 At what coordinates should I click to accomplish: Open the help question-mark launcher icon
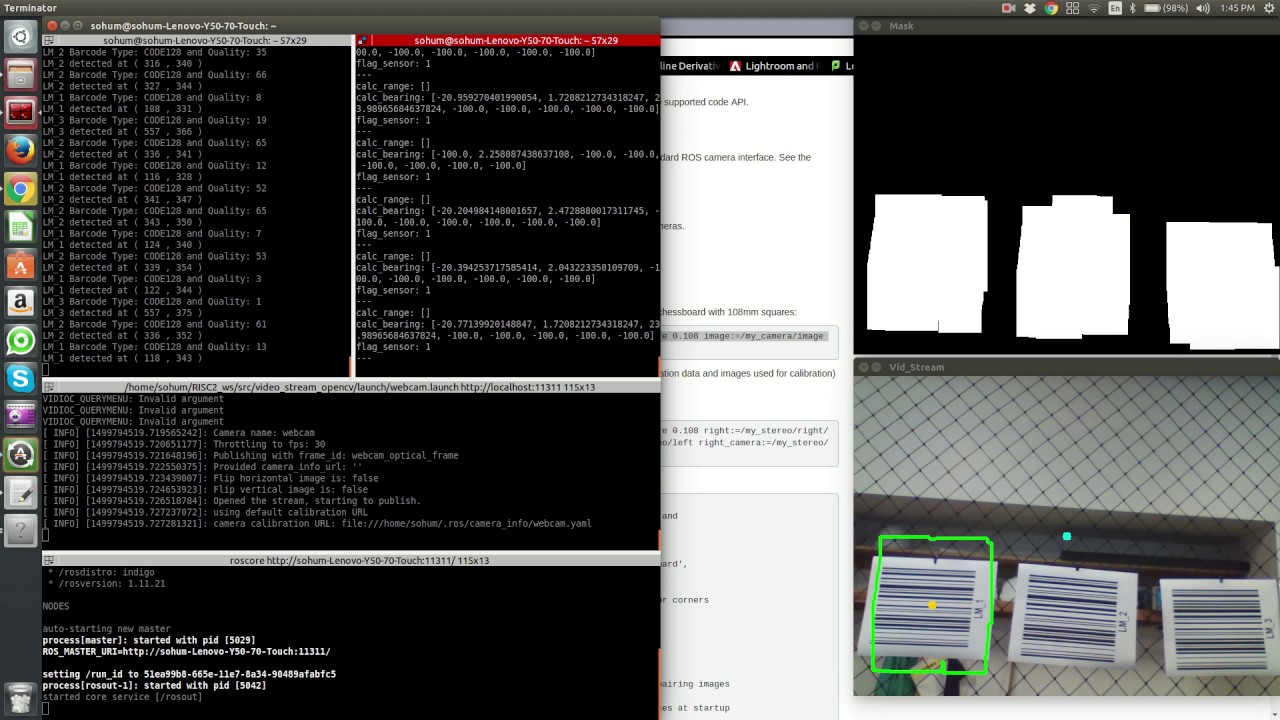coord(20,531)
